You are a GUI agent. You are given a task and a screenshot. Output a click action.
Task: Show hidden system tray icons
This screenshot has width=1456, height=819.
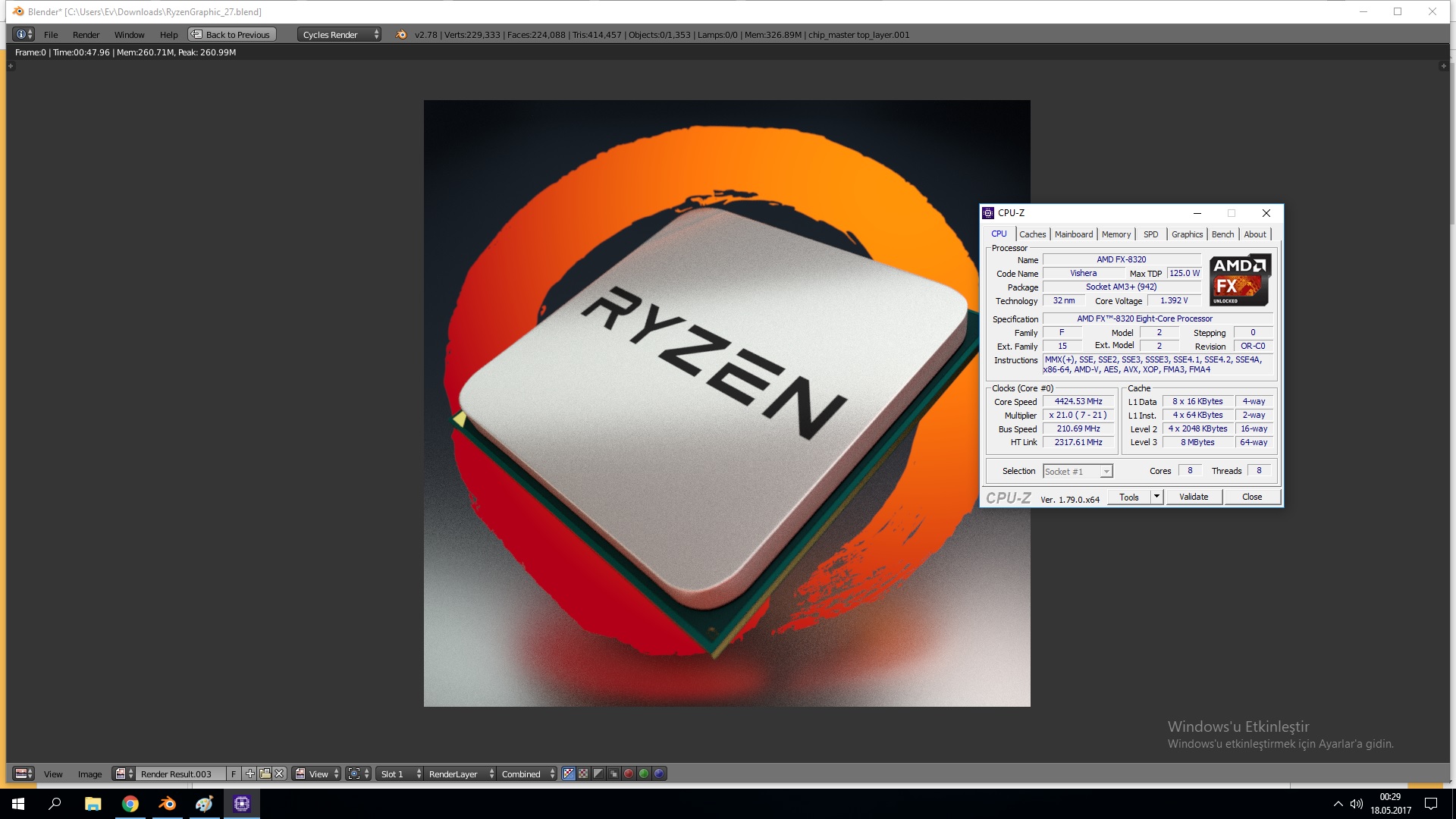(x=1338, y=804)
